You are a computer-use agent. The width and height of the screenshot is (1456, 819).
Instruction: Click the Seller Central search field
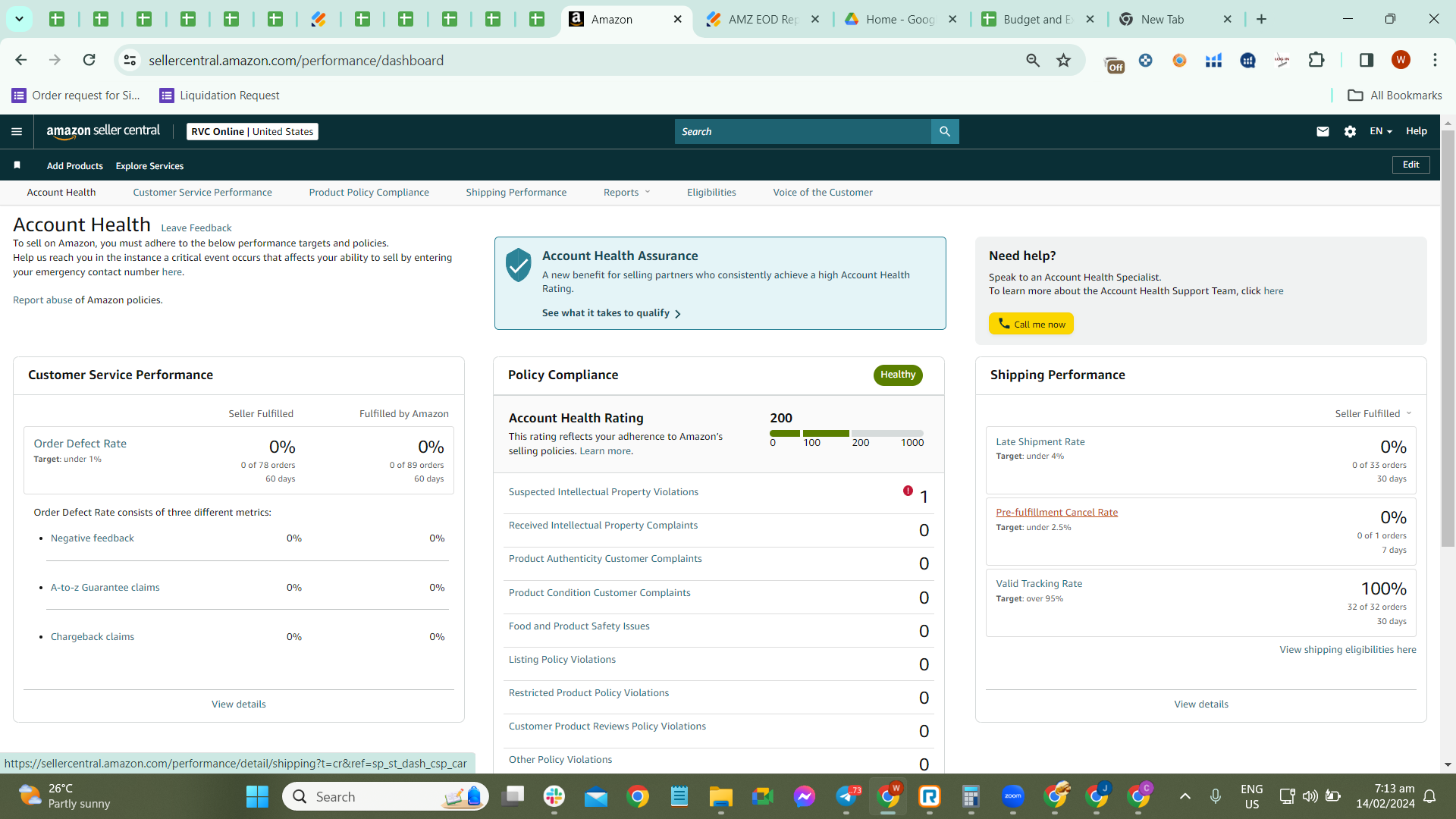point(802,131)
